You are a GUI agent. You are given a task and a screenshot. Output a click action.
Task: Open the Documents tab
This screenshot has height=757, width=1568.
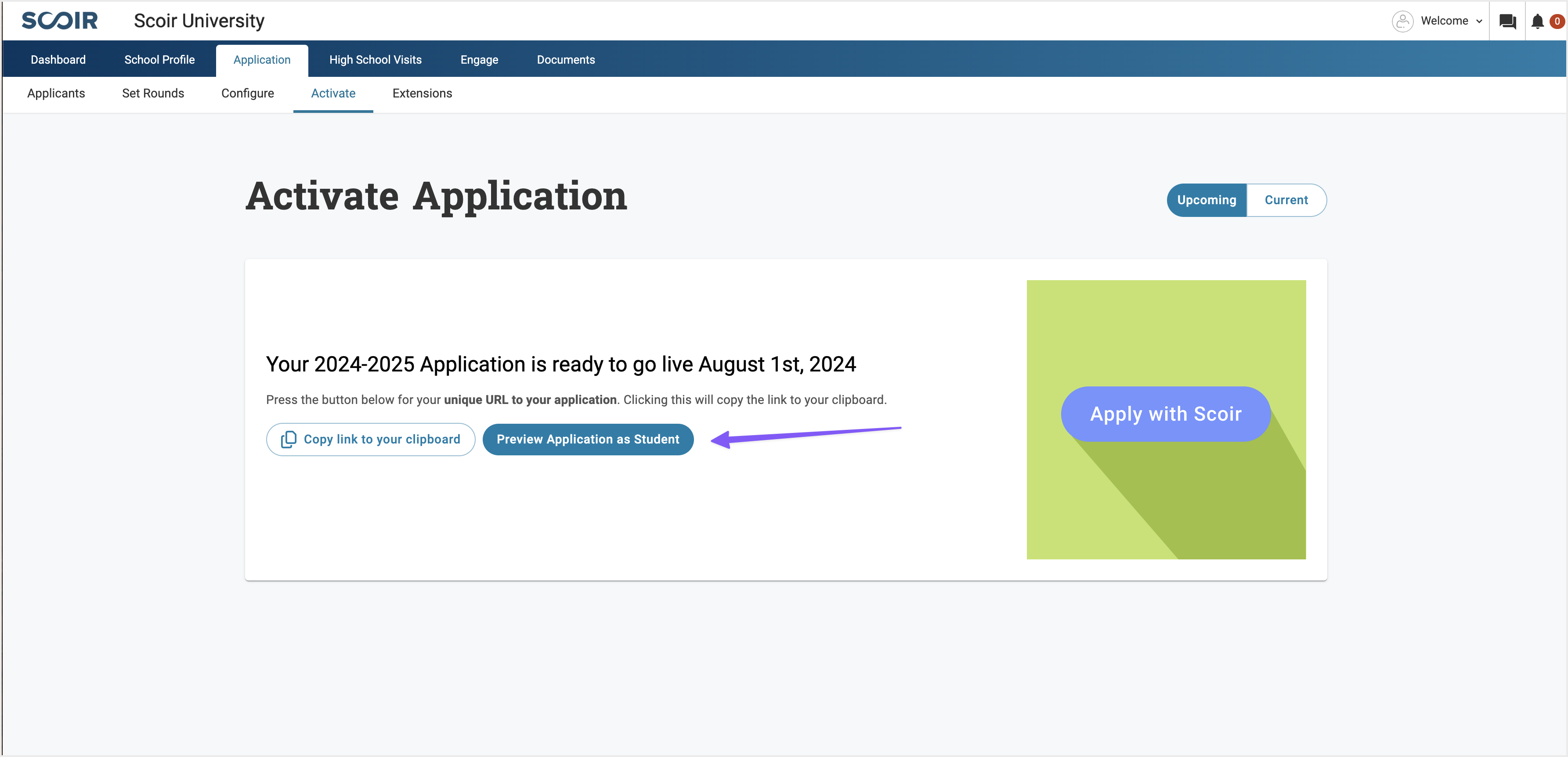[x=565, y=60]
